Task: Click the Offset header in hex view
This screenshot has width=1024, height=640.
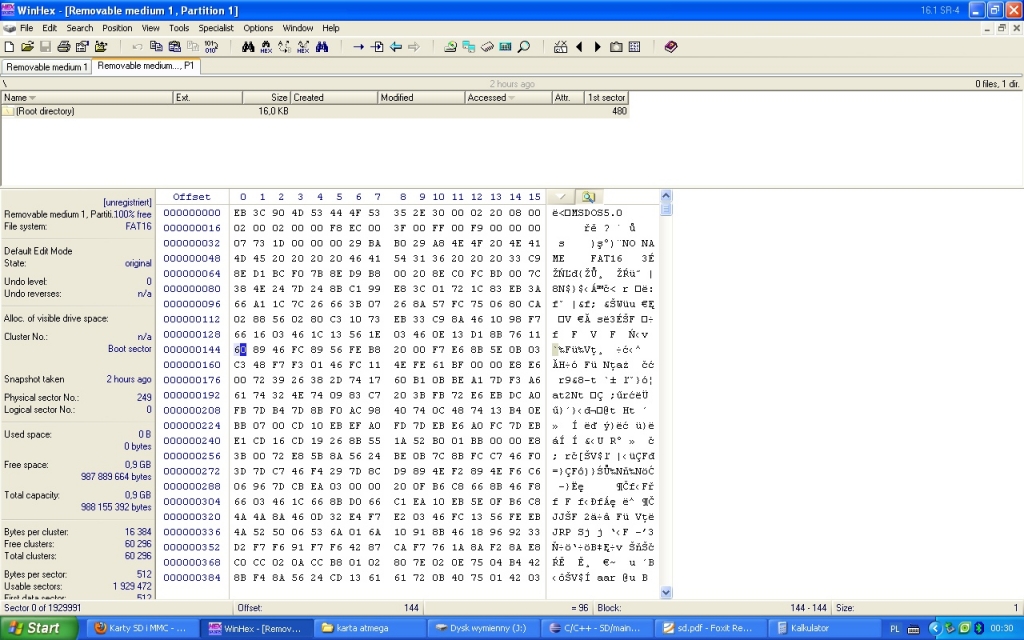Action: pos(192,197)
